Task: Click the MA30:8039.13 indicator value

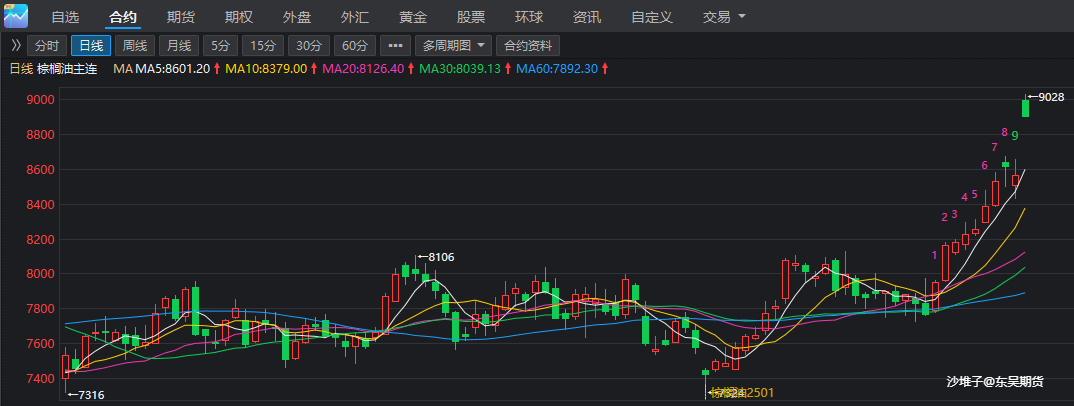Action: coord(460,68)
